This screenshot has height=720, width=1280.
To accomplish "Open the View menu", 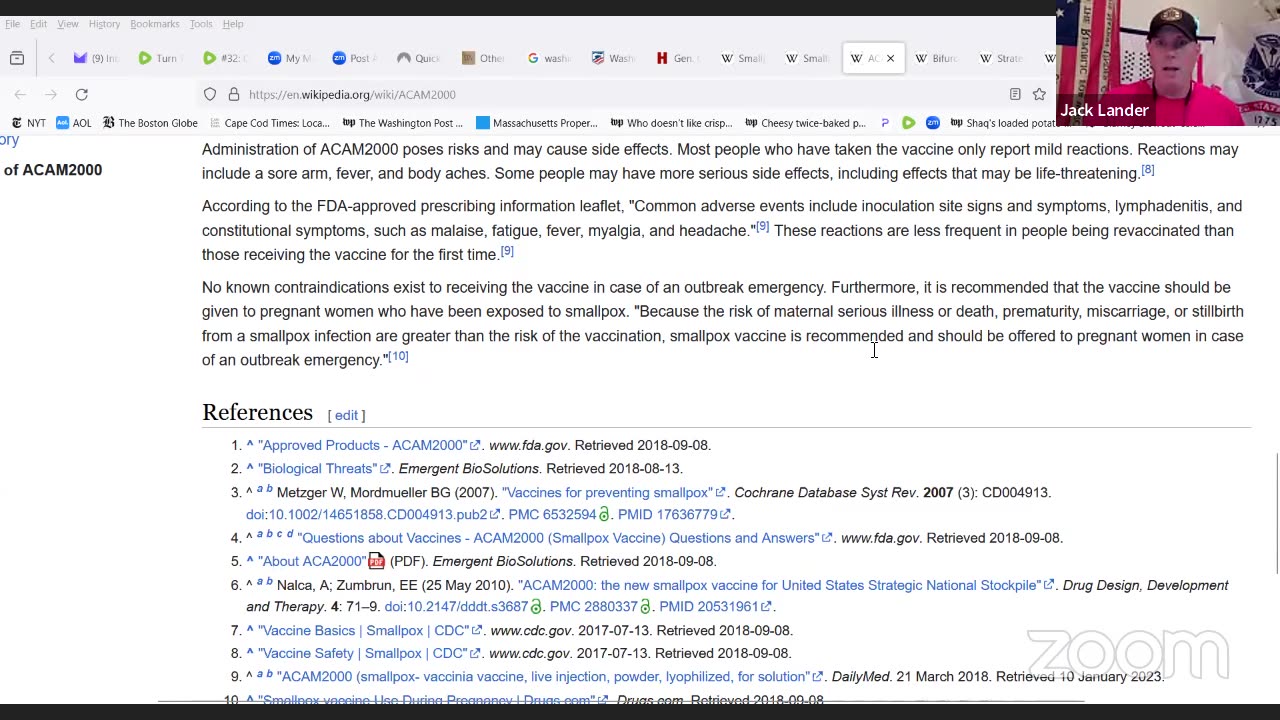I will [x=67, y=24].
